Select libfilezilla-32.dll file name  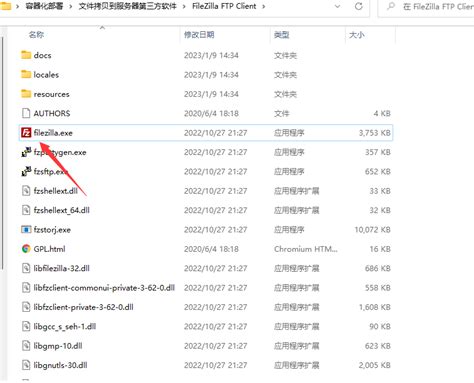pos(61,268)
